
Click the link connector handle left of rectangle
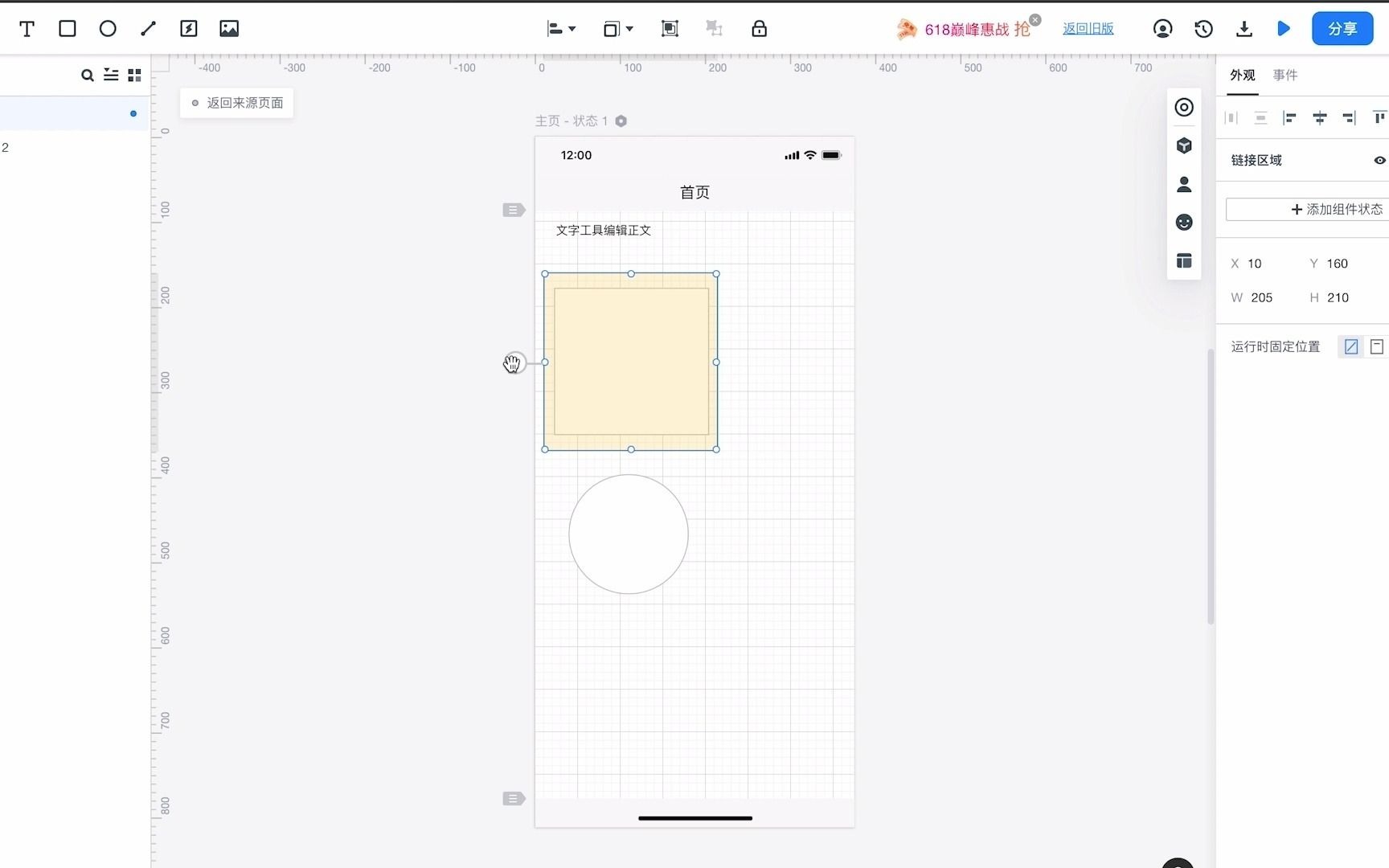[x=514, y=363]
